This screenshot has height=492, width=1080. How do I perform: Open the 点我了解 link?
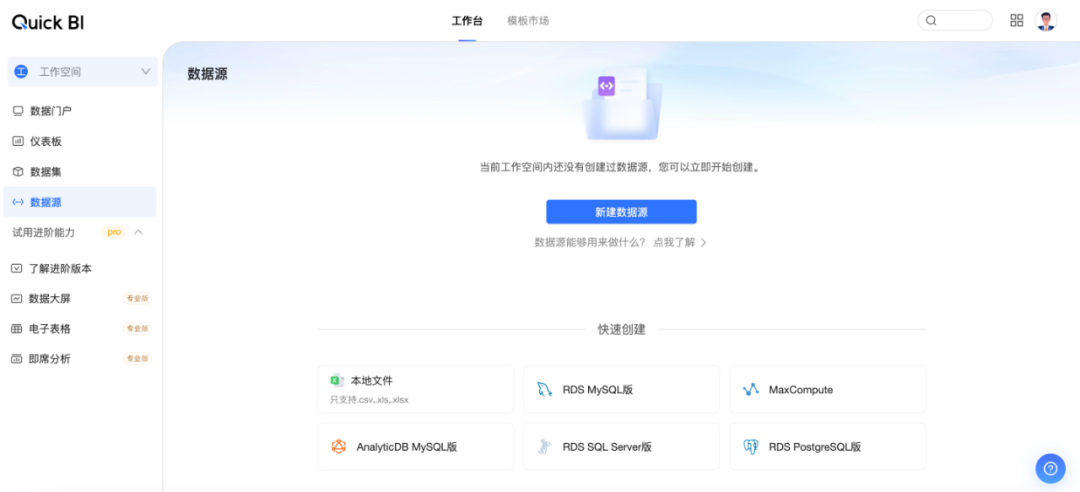point(674,243)
